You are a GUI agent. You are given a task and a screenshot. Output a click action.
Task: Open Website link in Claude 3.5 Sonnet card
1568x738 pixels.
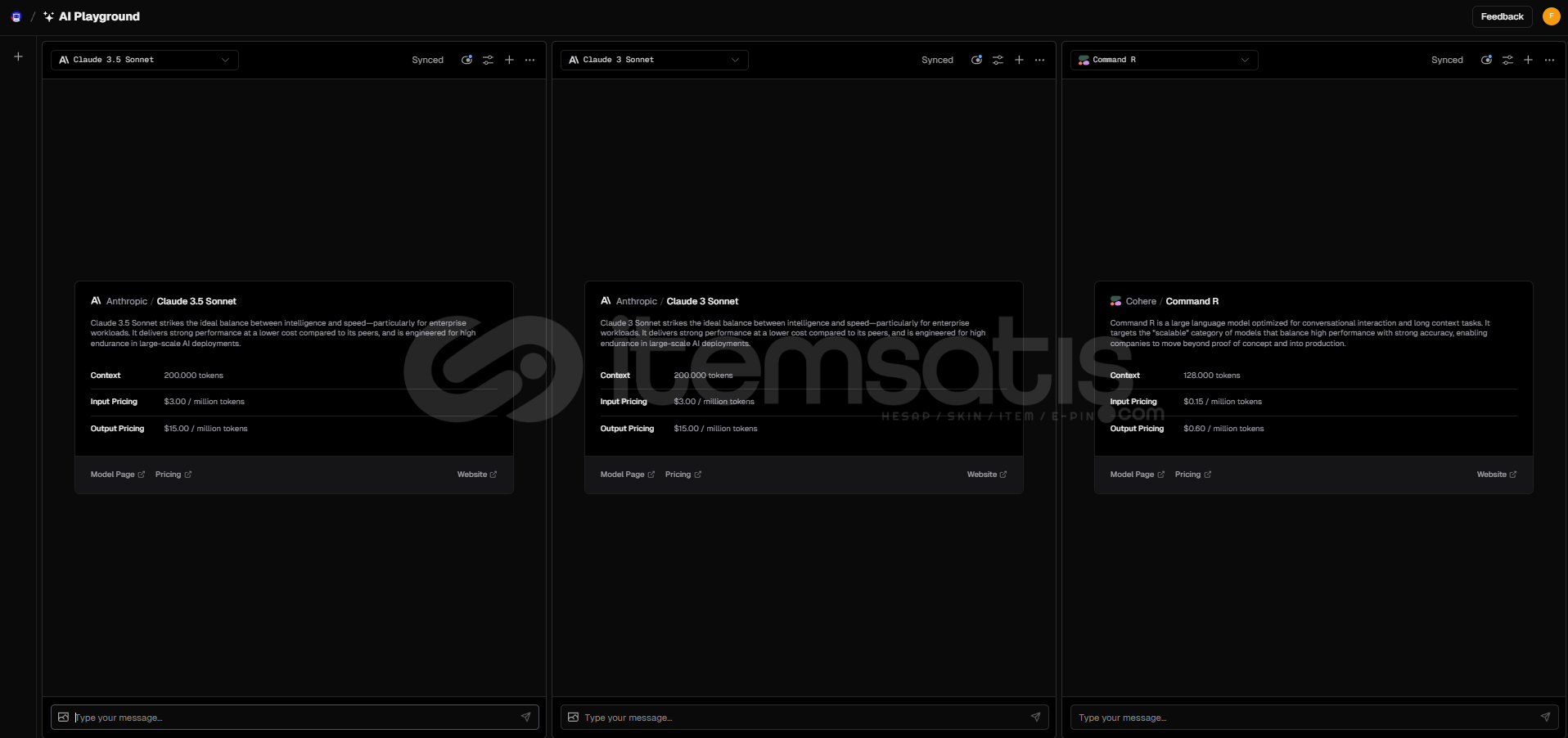point(477,475)
